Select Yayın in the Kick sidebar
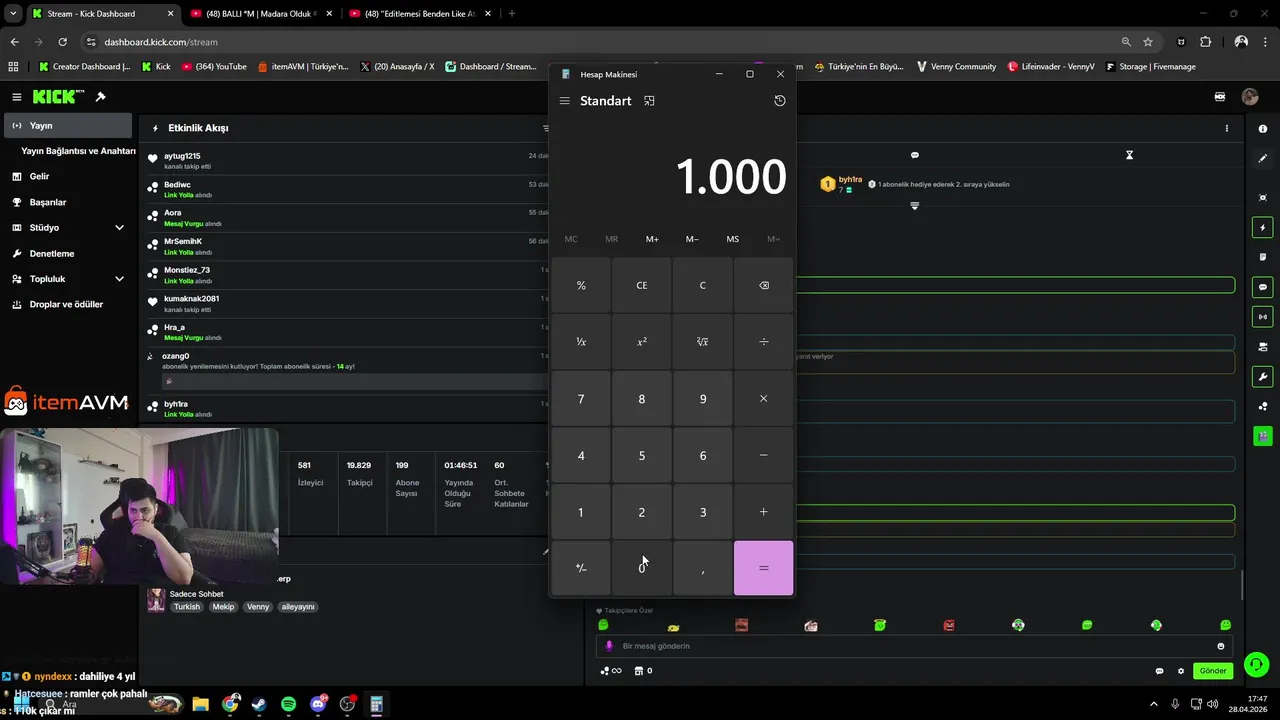The width and height of the screenshot is (1280, 720). (68, 126)
